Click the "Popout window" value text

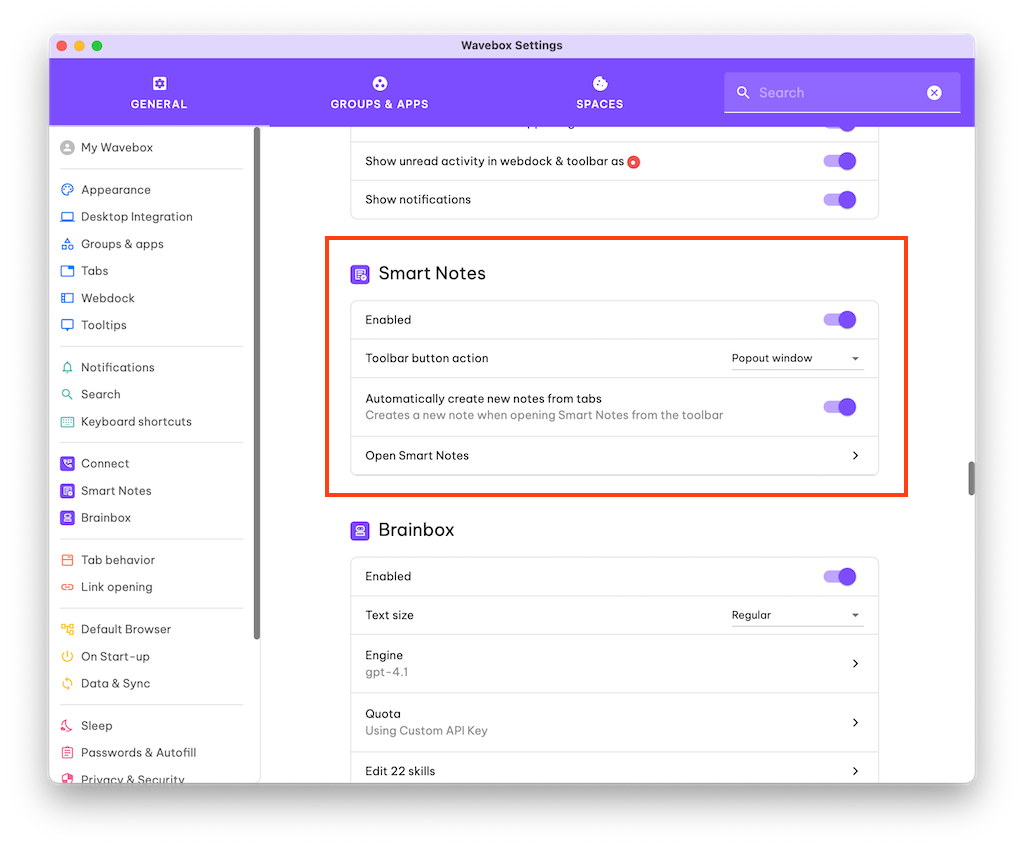(772, 359)
